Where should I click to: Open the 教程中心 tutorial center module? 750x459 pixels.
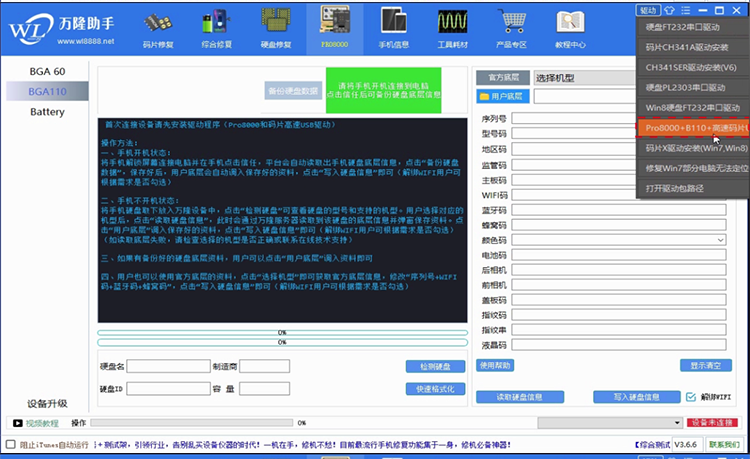click(x=570, y=30)
